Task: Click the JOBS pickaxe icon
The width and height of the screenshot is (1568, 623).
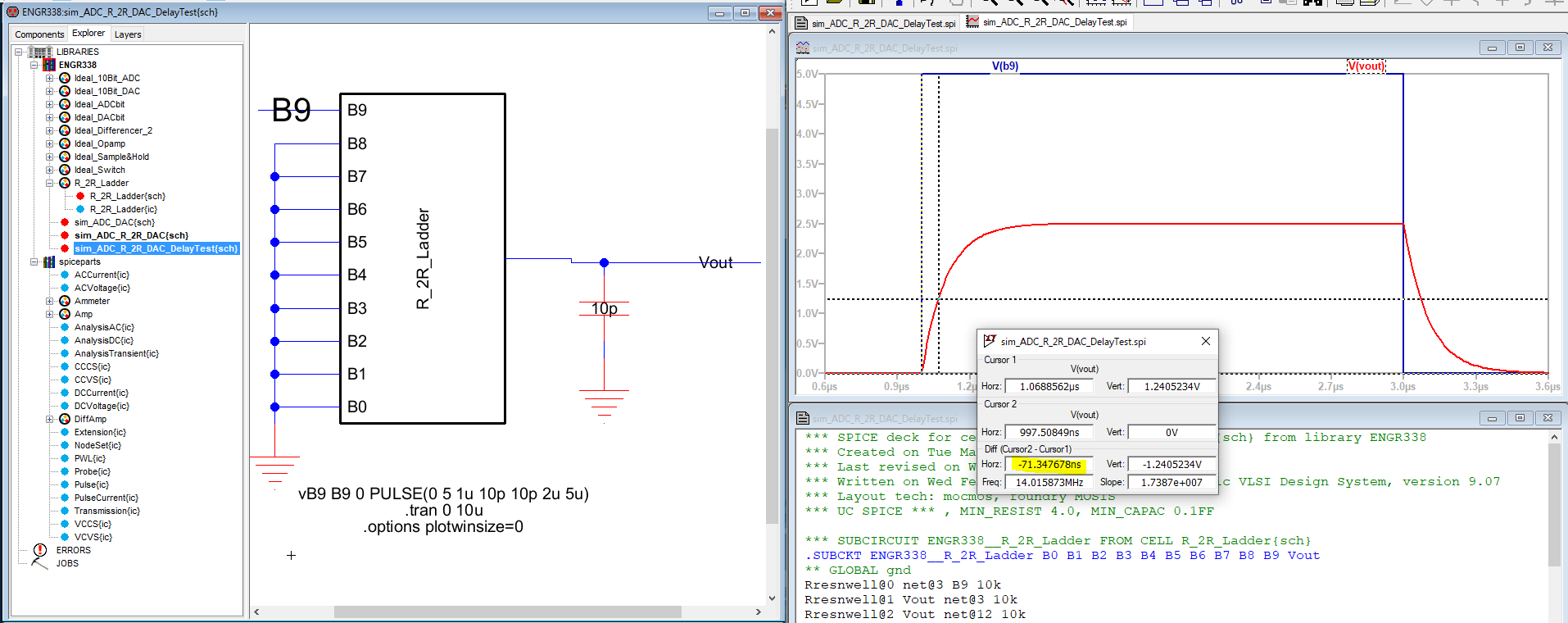Action: coord(39,563)
